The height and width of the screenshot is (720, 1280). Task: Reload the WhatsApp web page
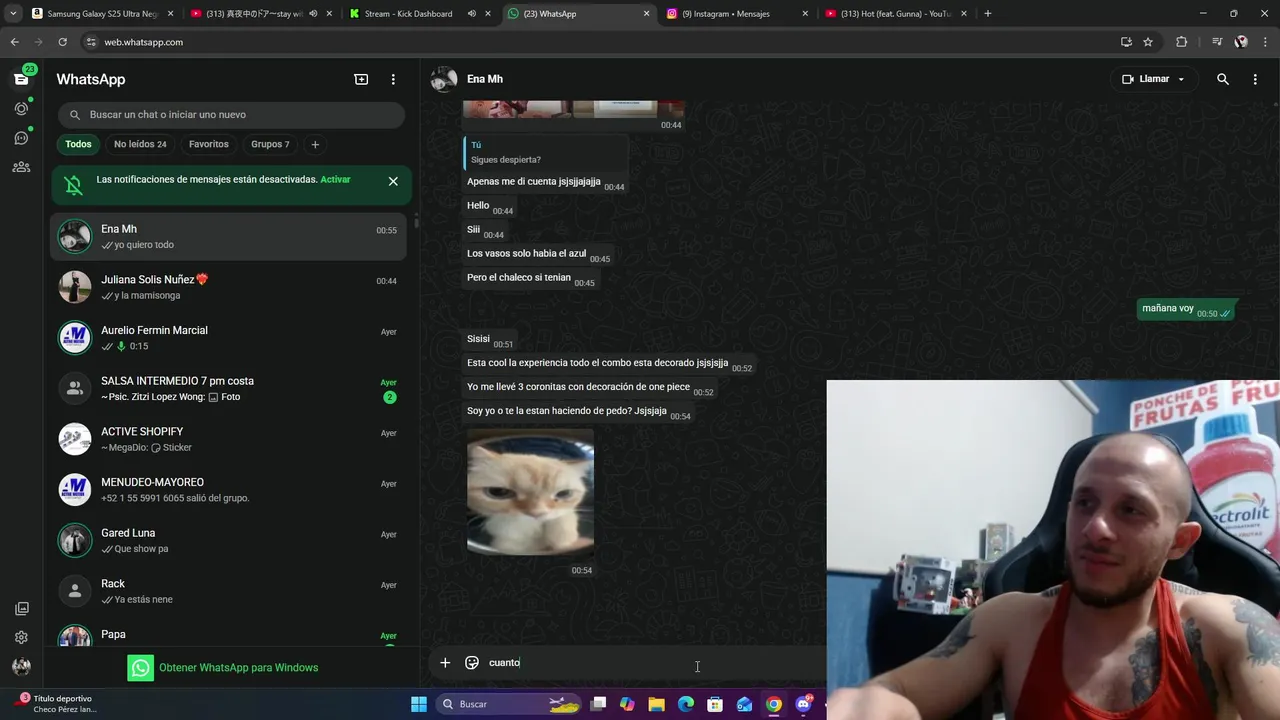[62, 42]
